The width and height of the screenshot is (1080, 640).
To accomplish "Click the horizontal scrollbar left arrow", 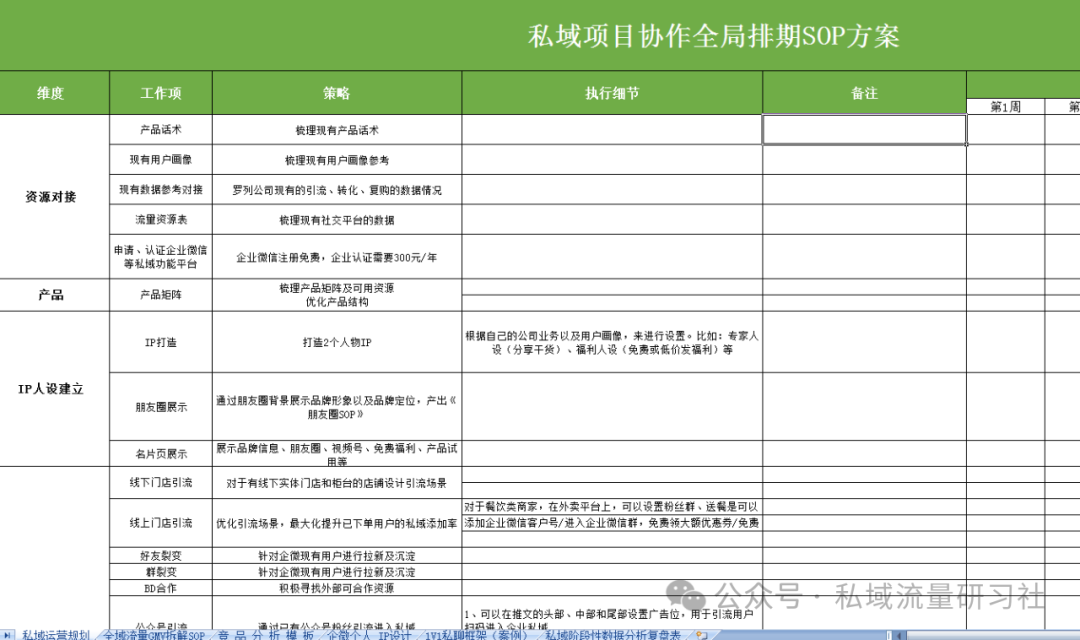I will [900, 635].
